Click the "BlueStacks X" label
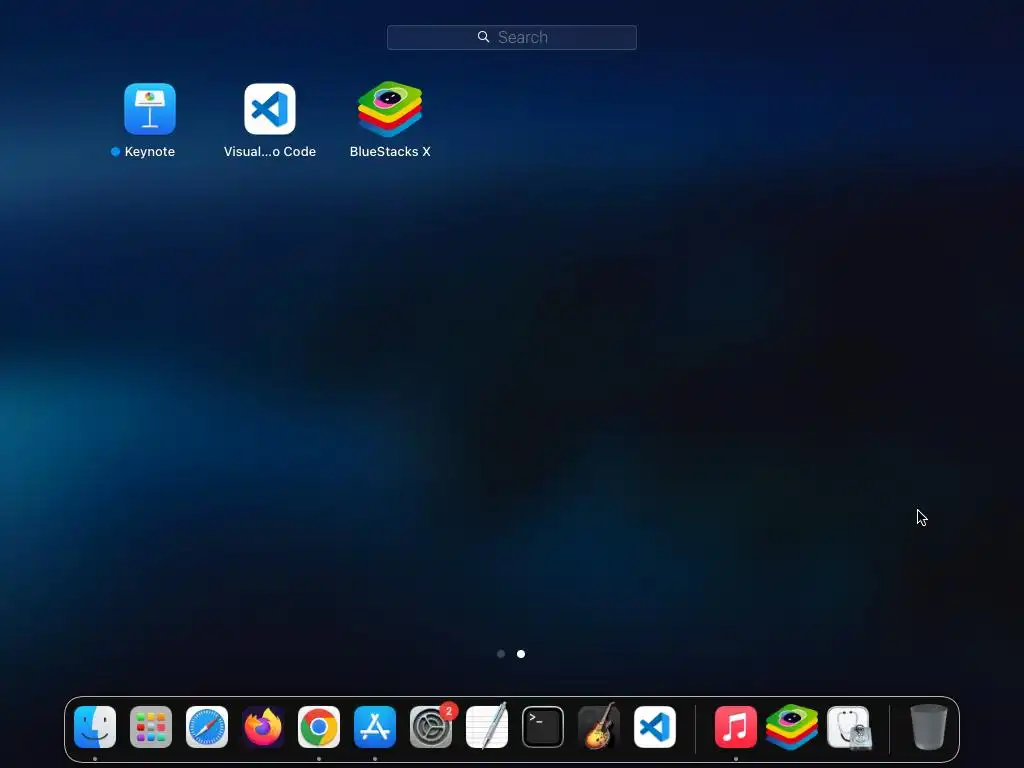Image resolution: width=1024 pixels, height=768 pixels. pyautogui.click(x=390, y=152)
